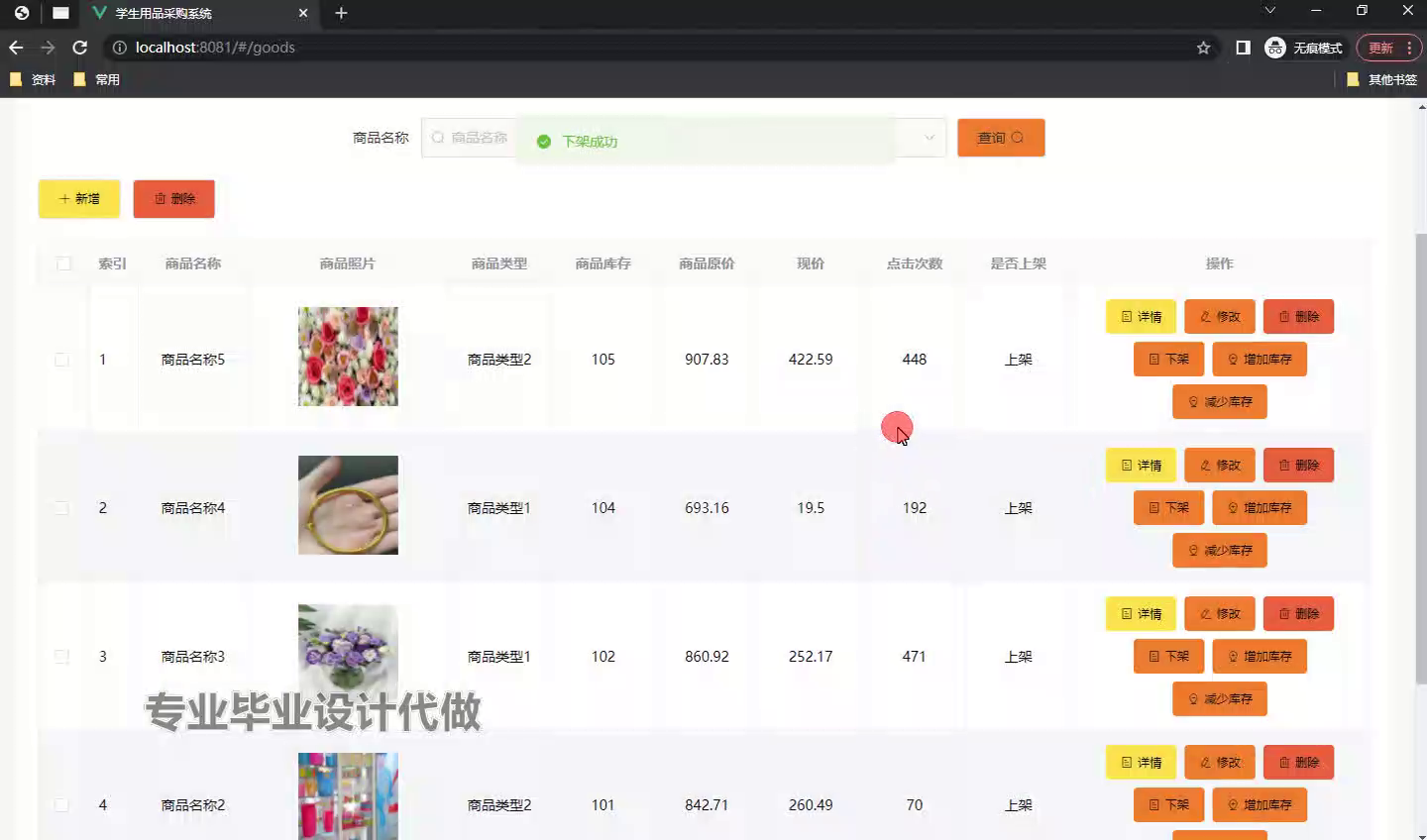The height and width of the screenshot is (840, 1427).
Task: Click row 删除 for 商品名称2
Action: tap(1299, 763)
